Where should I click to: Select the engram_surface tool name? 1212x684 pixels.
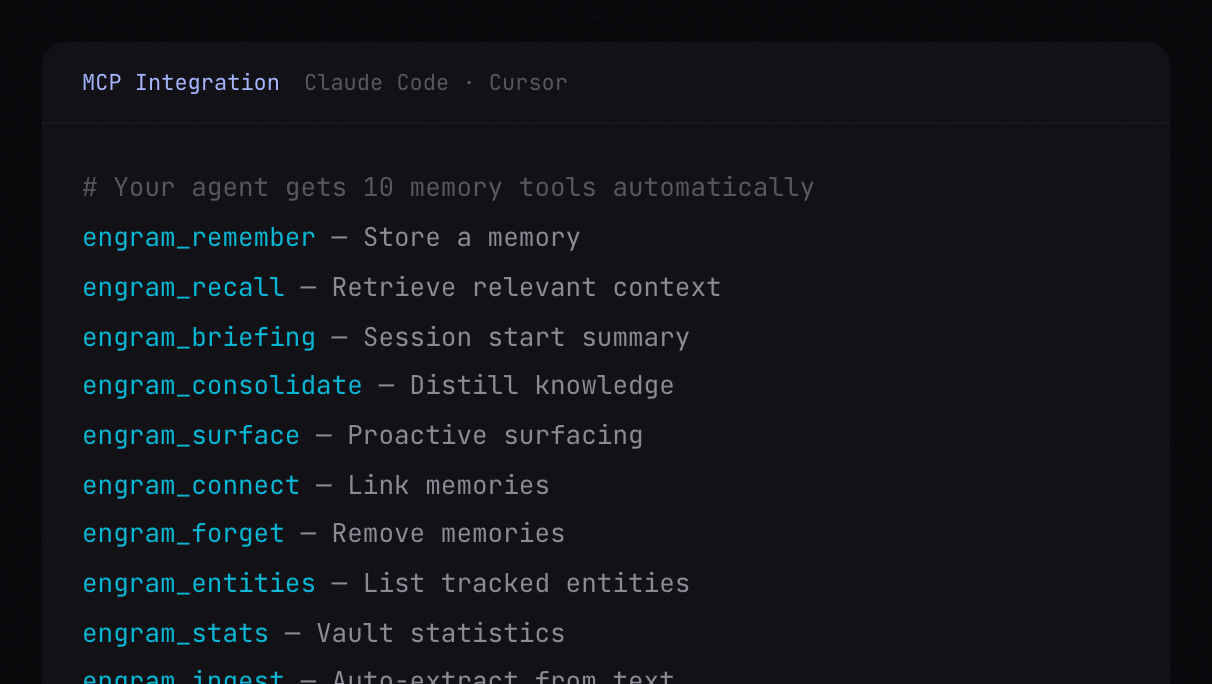[191, 435]
